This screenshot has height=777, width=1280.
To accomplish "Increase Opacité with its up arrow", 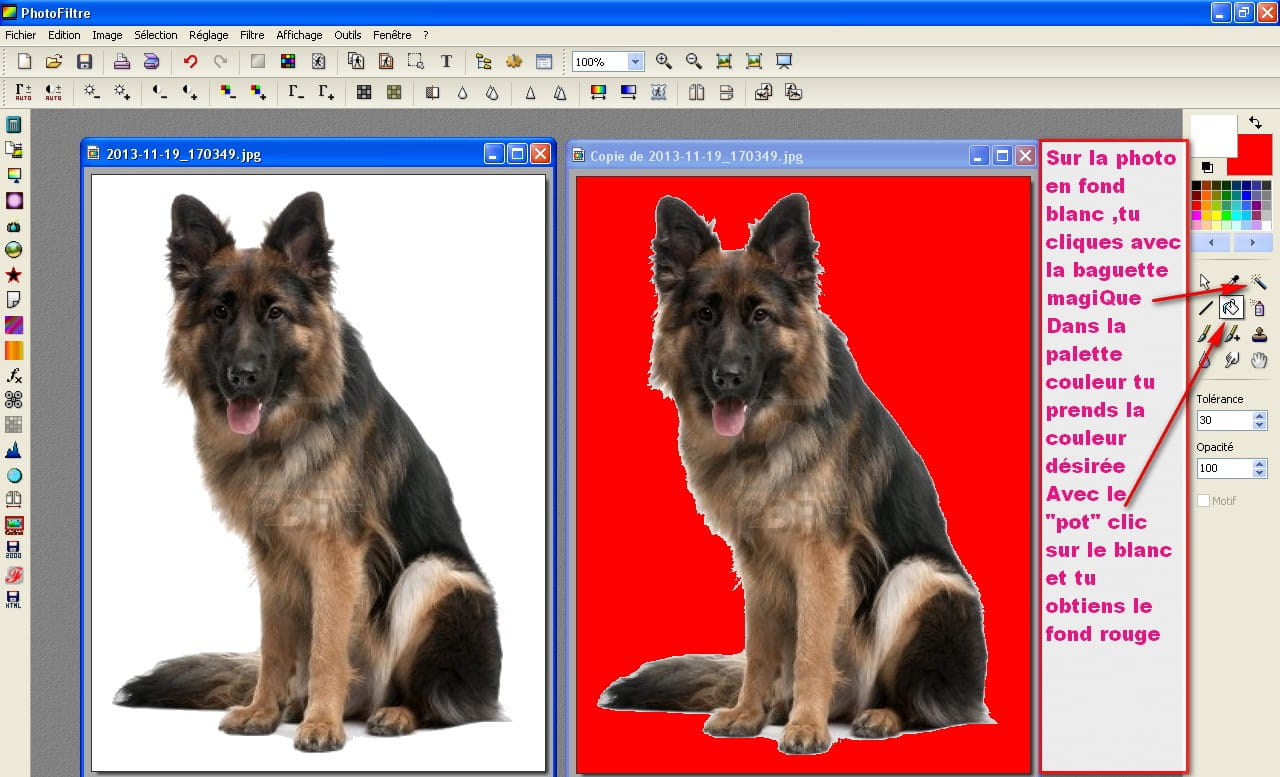I will coord(1260,464).
